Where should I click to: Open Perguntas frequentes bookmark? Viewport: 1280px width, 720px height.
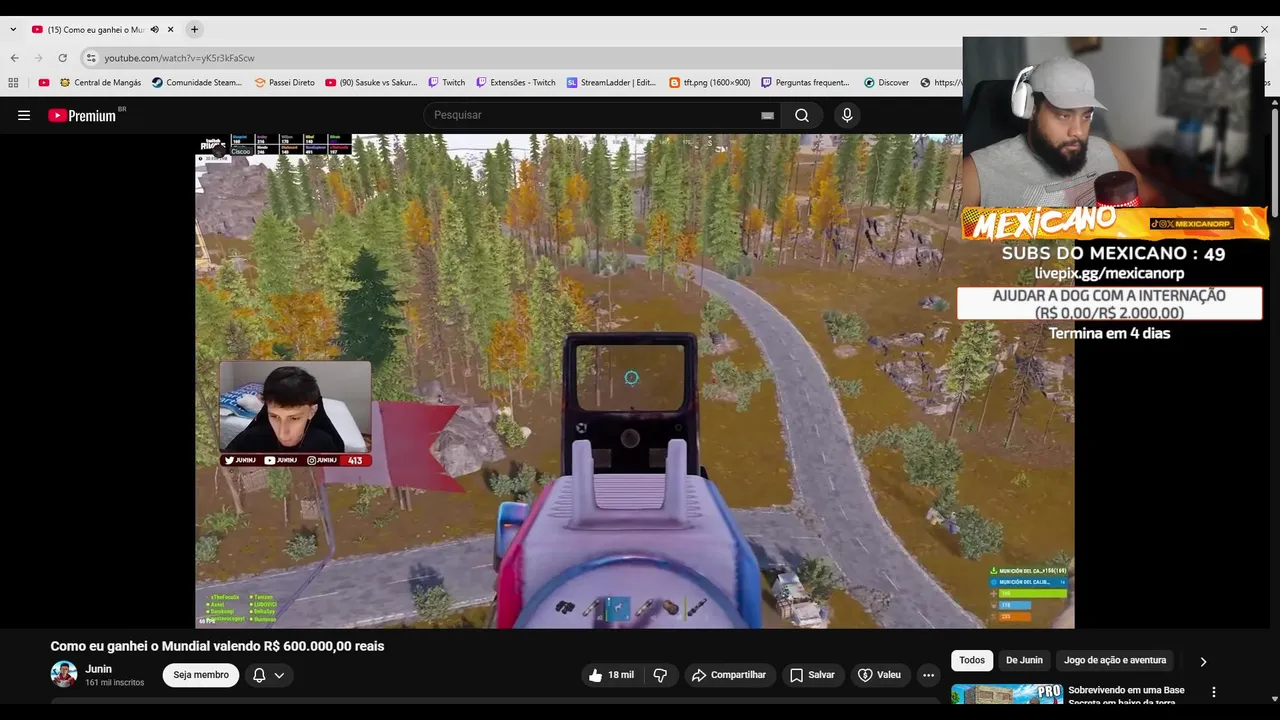pyautogui.click(x=805, y=82)
